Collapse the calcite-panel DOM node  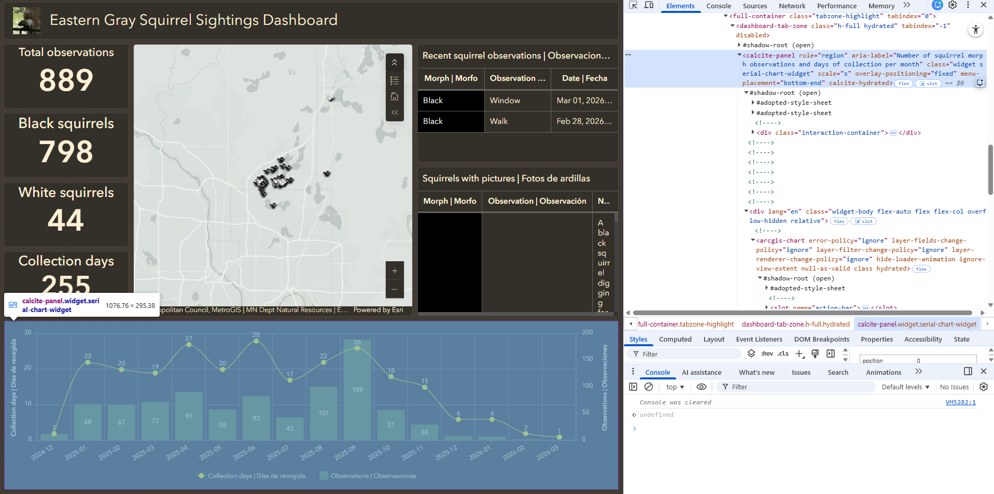(x=739, y=55)
